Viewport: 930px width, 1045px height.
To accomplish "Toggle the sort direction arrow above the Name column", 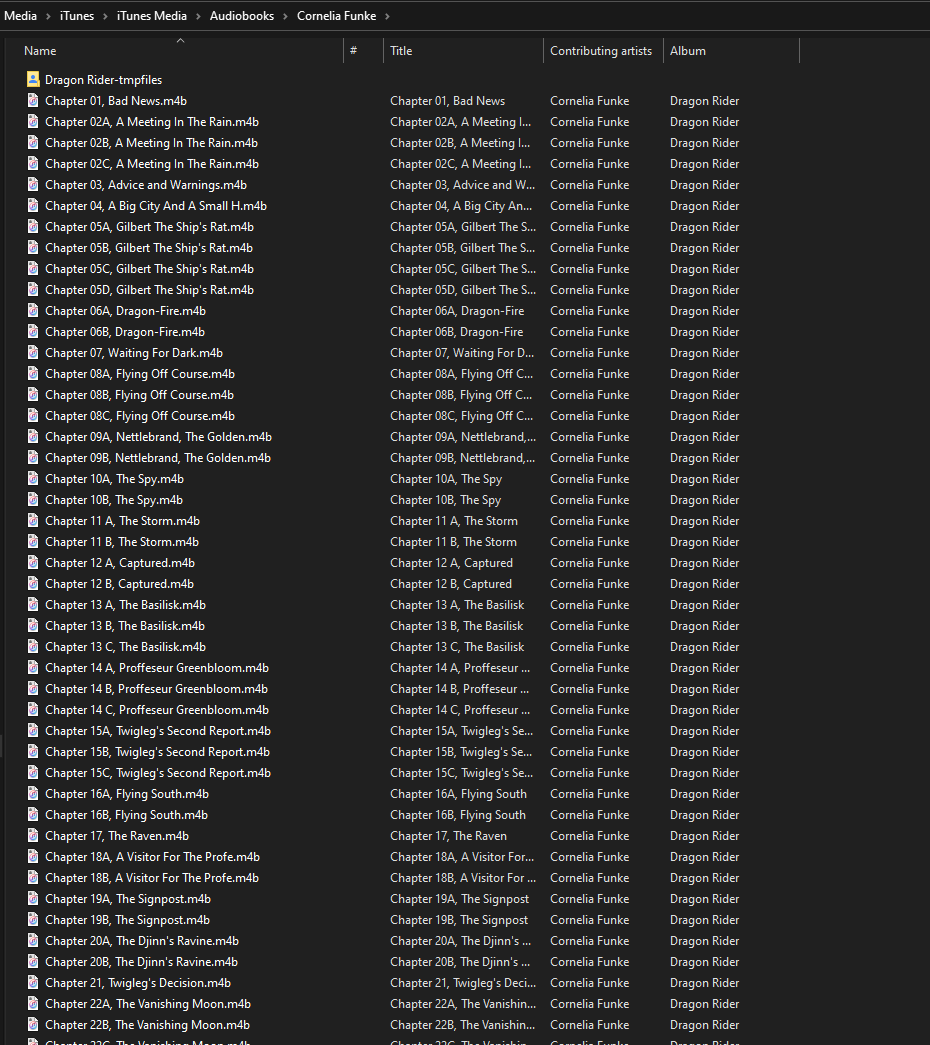I will (180, 41).
